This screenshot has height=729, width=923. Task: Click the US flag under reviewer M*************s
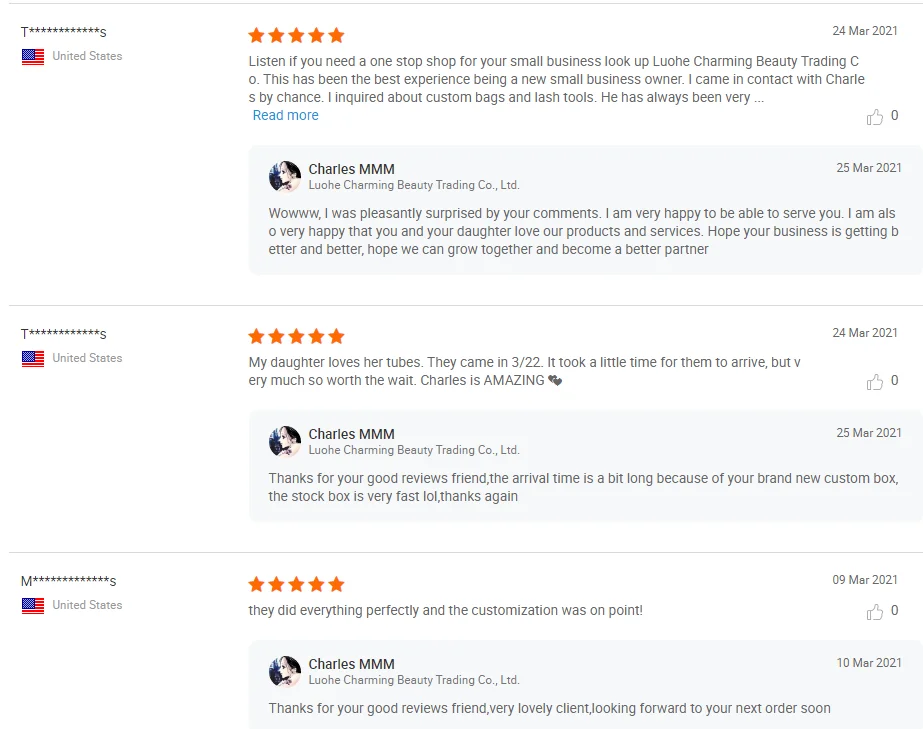[33, 605]
